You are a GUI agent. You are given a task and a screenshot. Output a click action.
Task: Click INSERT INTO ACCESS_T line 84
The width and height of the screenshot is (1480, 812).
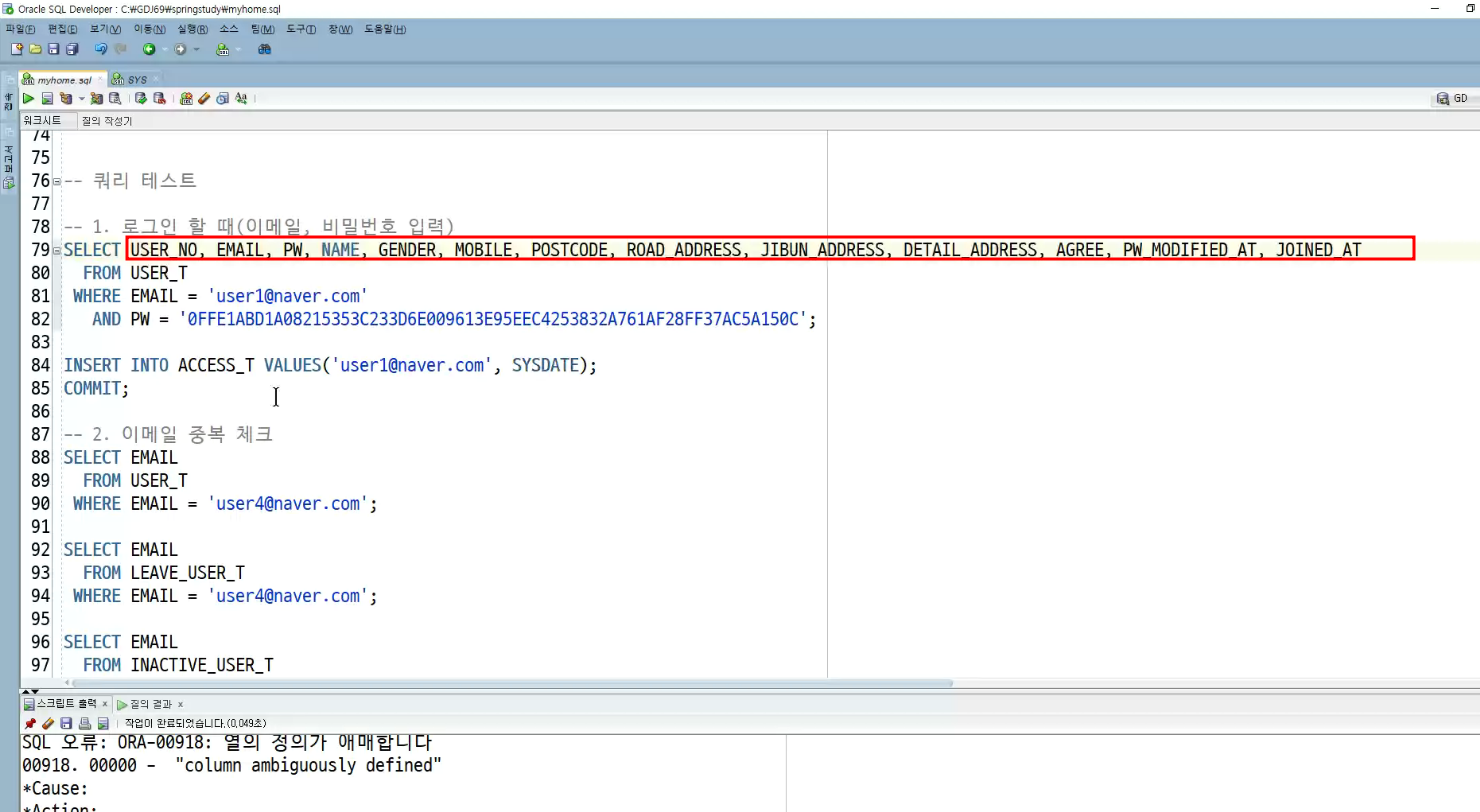(330, 365)
